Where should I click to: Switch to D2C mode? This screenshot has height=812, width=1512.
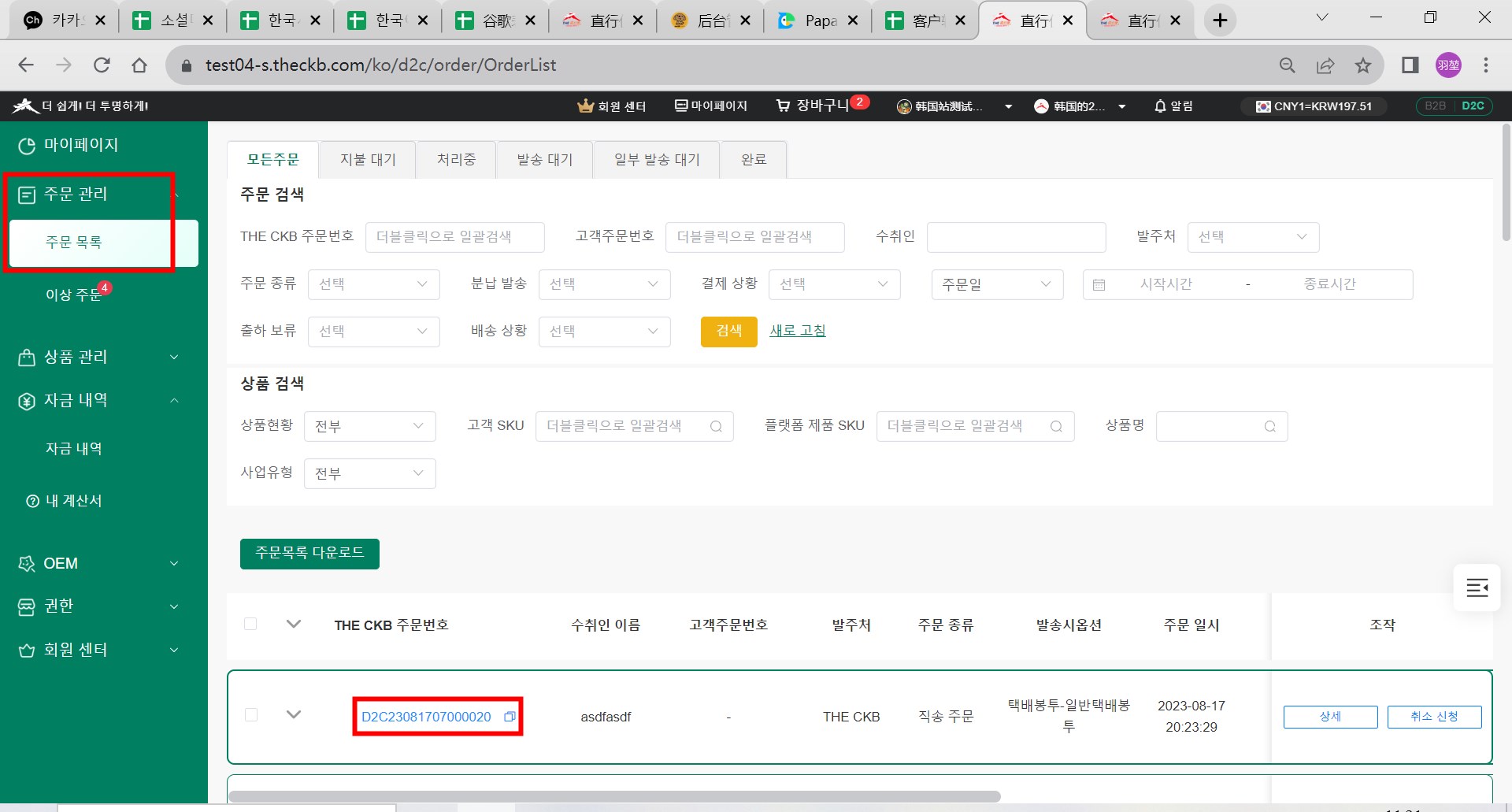click(x=1473, y=106)
